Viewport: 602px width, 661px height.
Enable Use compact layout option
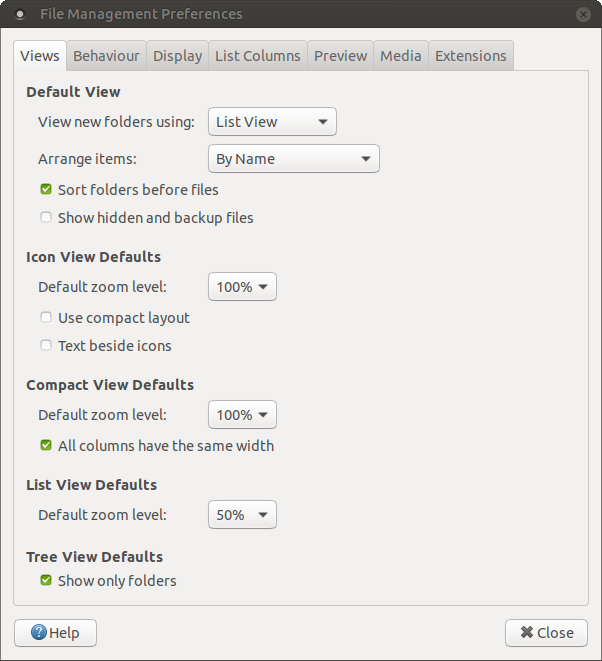(x=46, y=317)
